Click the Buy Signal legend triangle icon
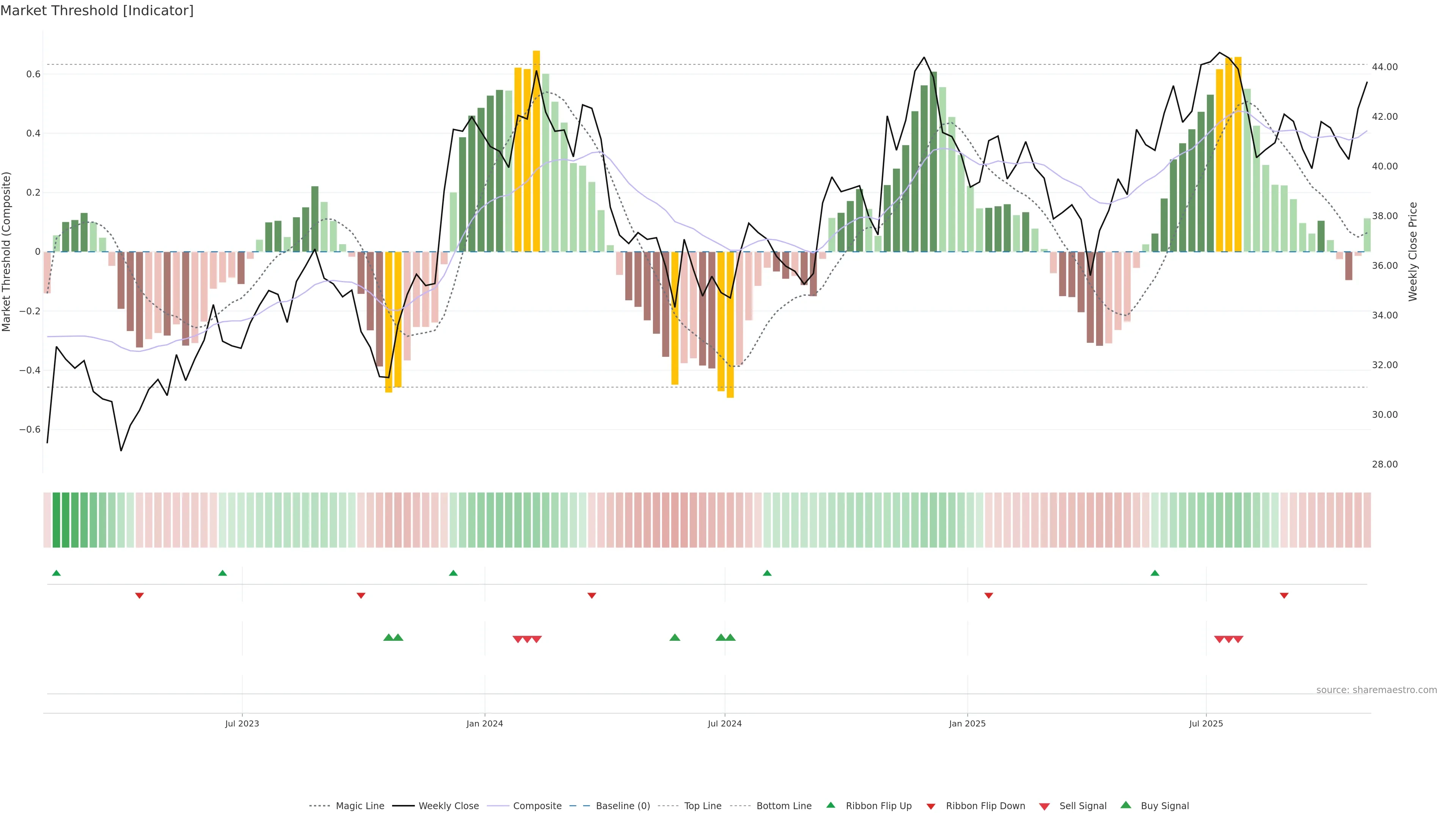 pos(1125,805)
